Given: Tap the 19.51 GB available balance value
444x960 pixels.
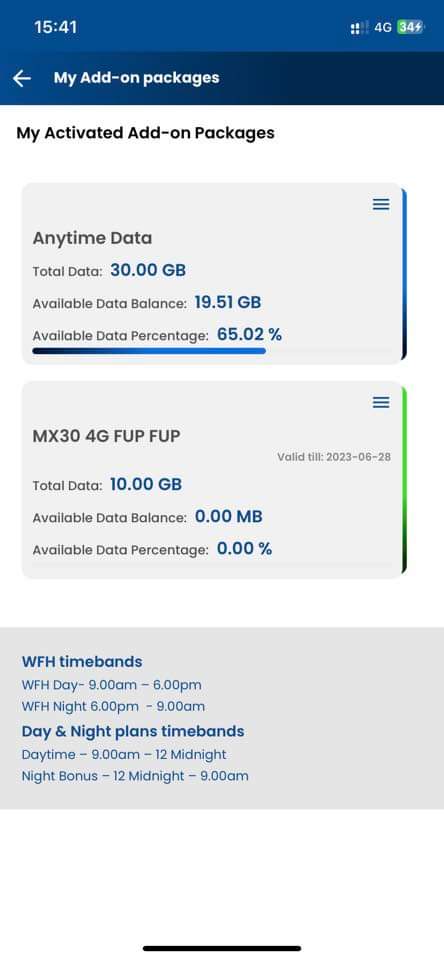Looking at the screenshot, I should 228,302.
